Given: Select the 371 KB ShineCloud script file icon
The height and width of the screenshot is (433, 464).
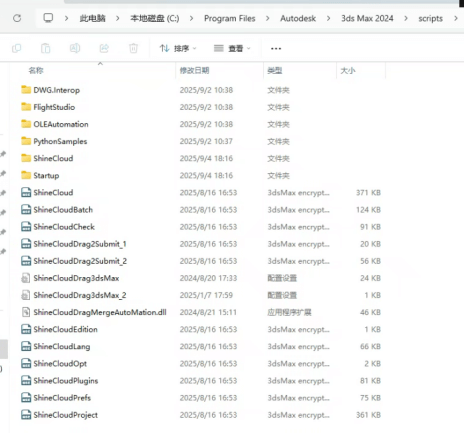Looking at the screenshot, I should pyautogui.click(x=26, y=192).
